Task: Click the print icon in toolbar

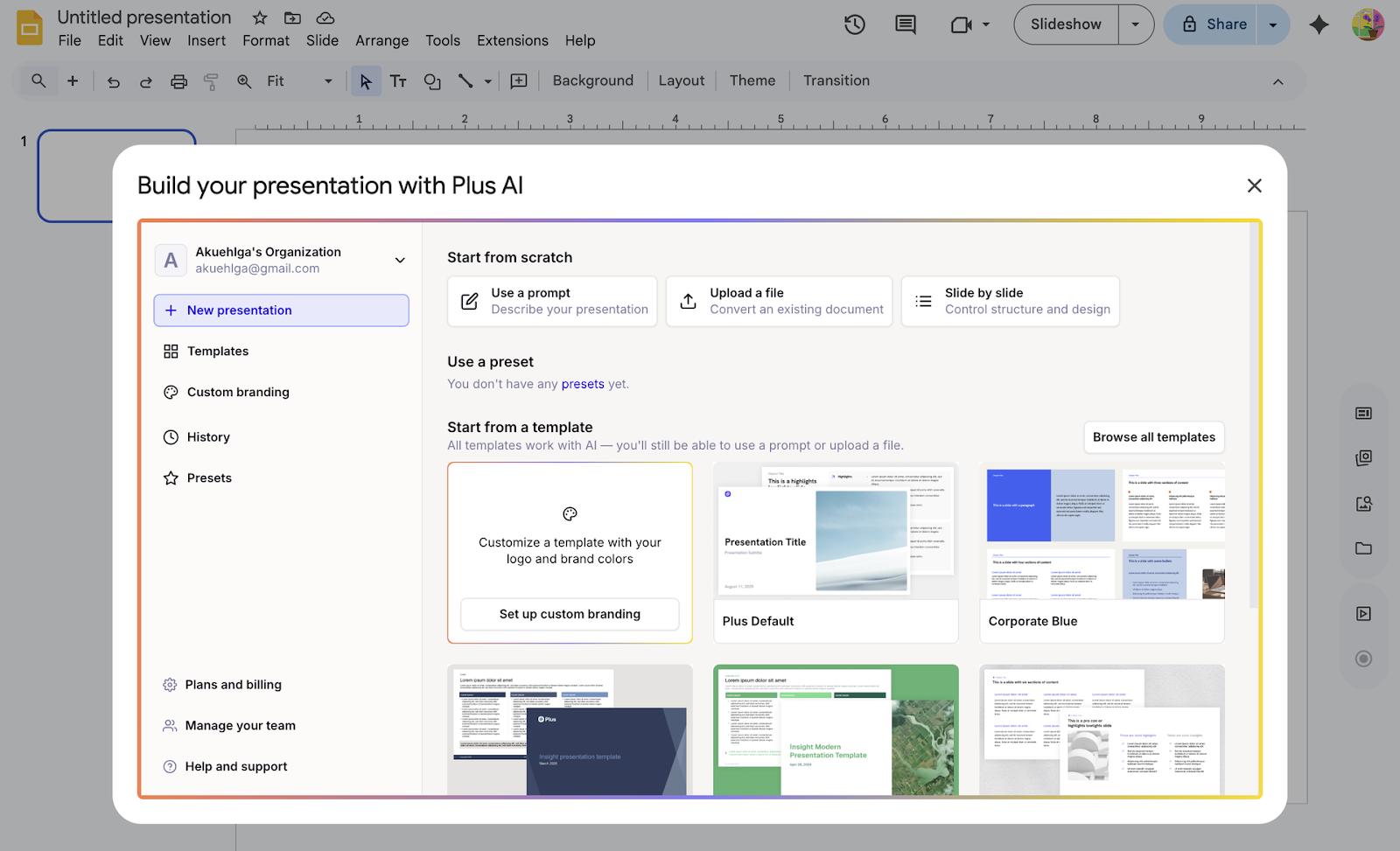Action: pos(178,81)
